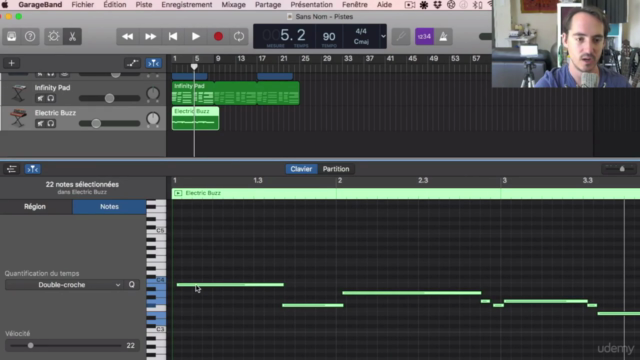
Task: Click the tempo value 90
Action: click(329, 36)
